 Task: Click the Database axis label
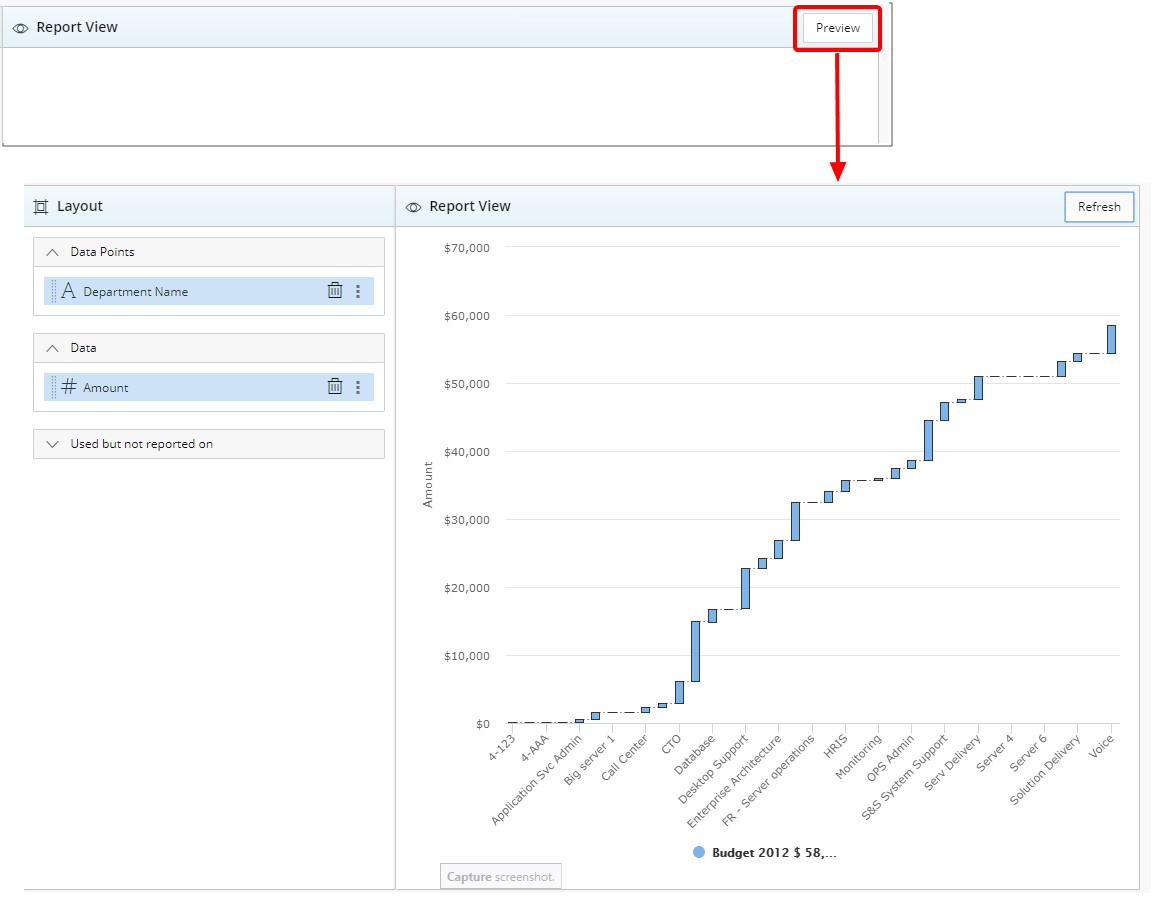[x=695, y=754]
